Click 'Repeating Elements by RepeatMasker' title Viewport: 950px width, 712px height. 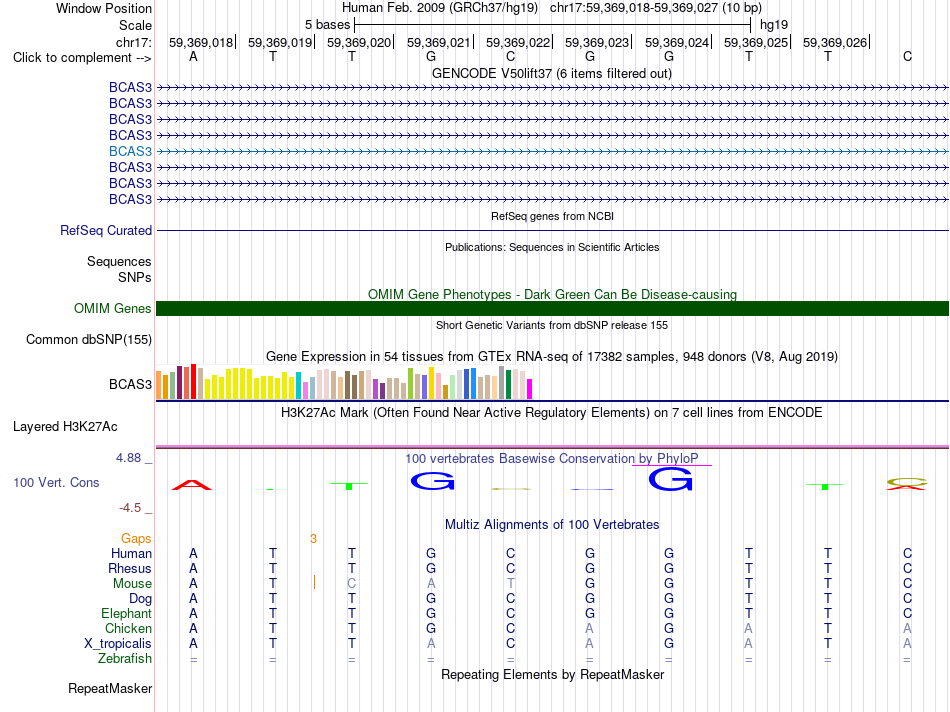[552, 674]
